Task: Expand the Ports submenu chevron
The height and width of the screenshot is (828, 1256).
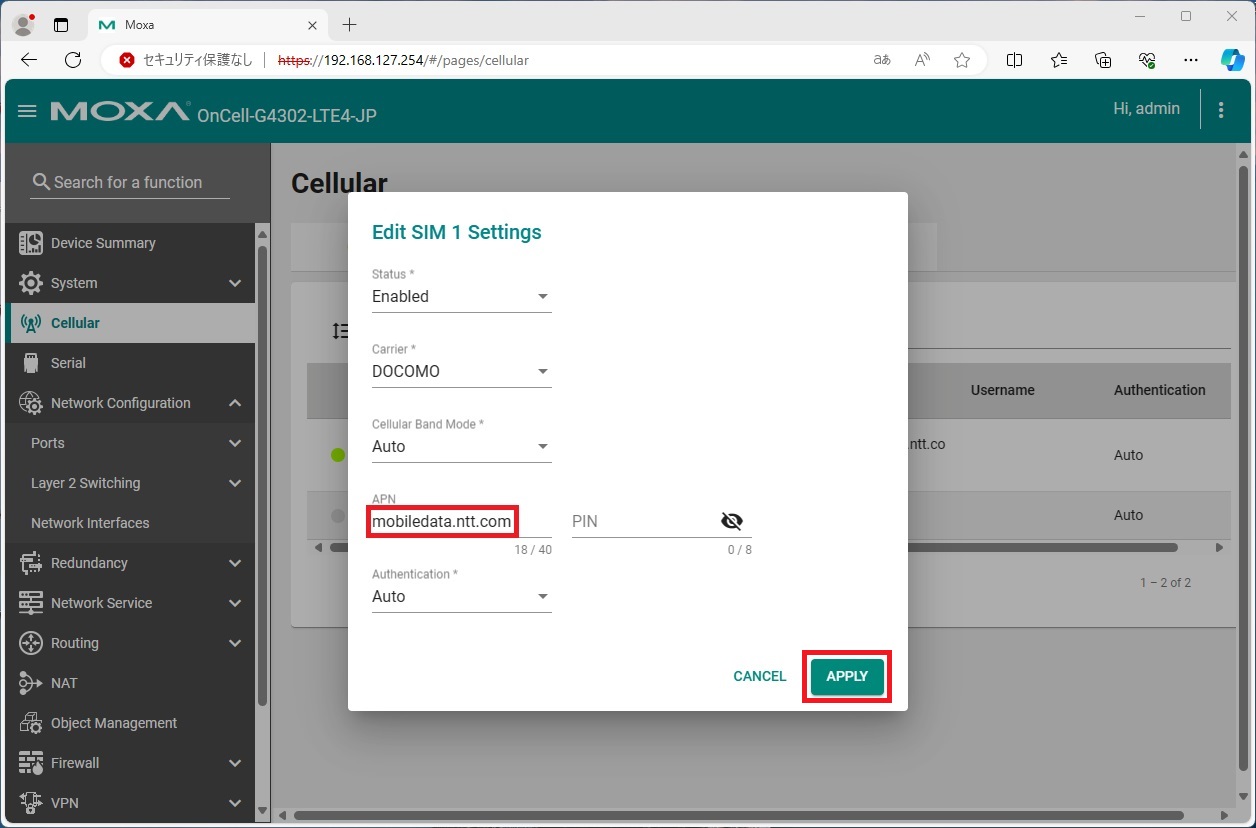Action: pyautogui.click(x=235, y=443)
